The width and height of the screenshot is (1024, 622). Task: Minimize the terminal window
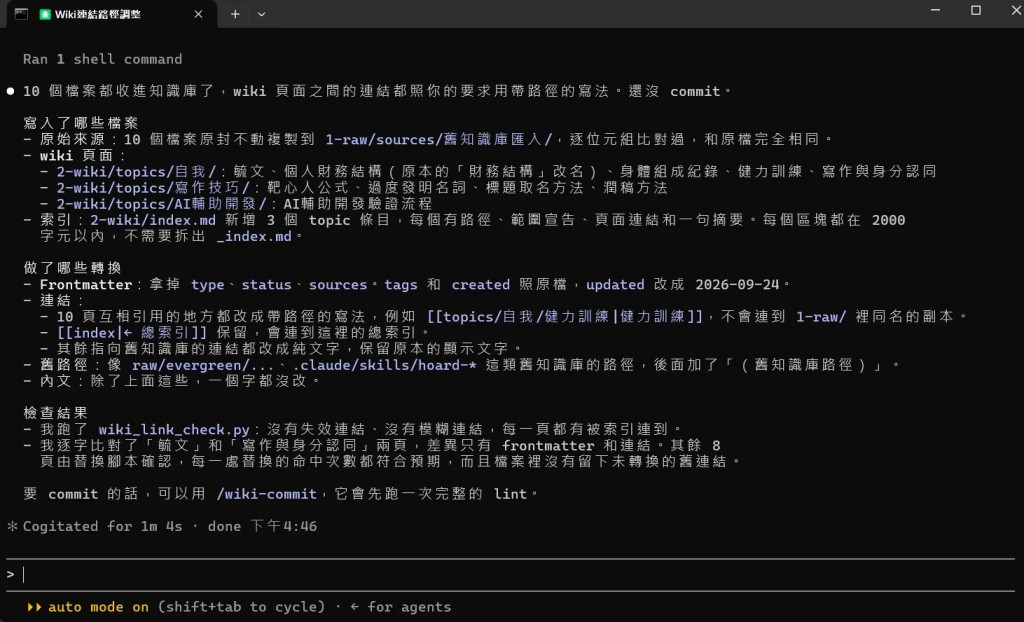coord(935,10)
